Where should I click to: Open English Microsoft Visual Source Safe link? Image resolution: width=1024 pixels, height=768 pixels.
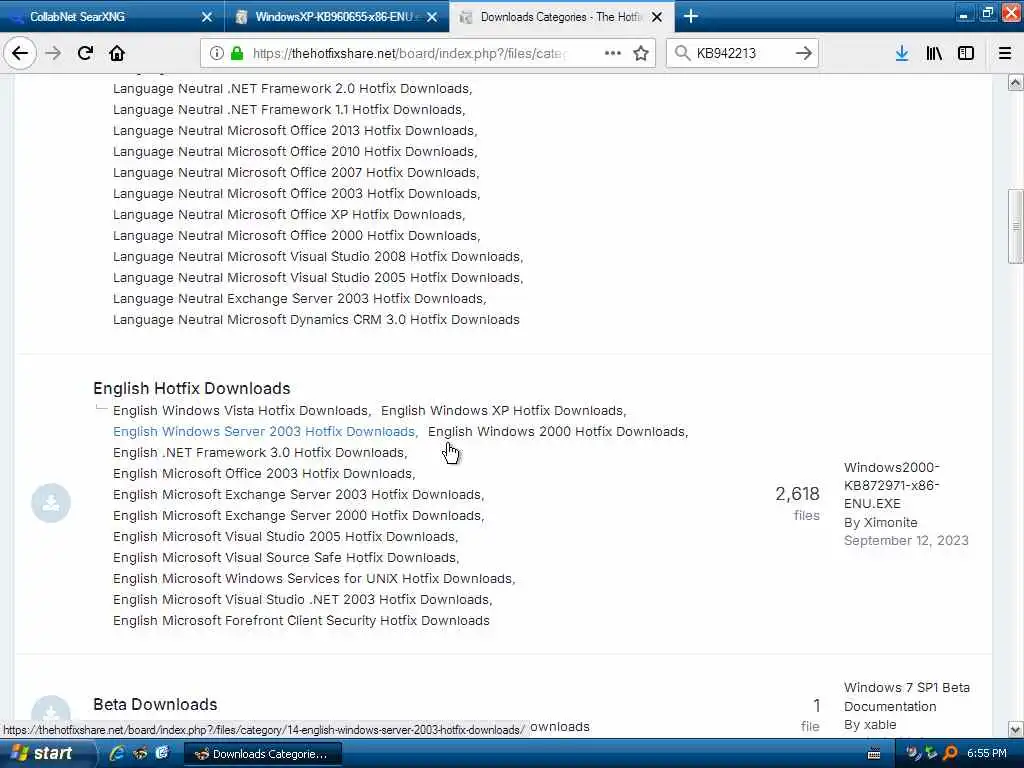point(285,557)
